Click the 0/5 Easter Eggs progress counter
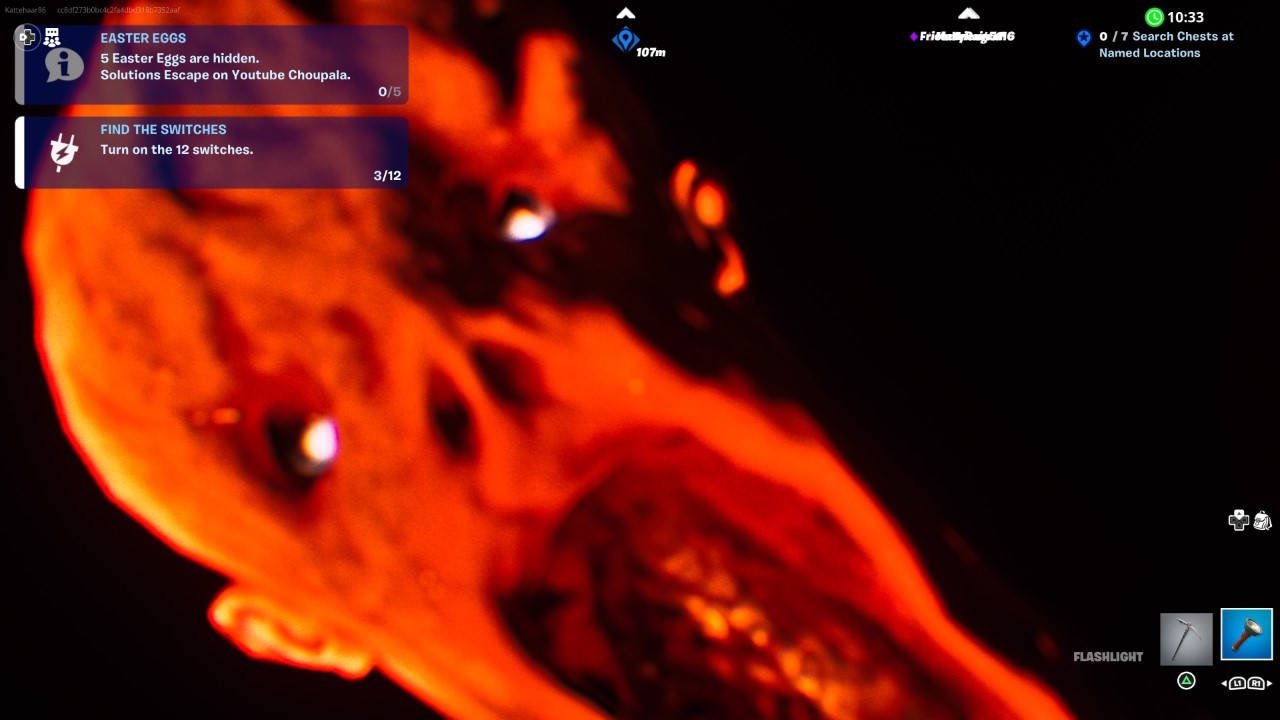1280x720 pixels. pos(390,92)
